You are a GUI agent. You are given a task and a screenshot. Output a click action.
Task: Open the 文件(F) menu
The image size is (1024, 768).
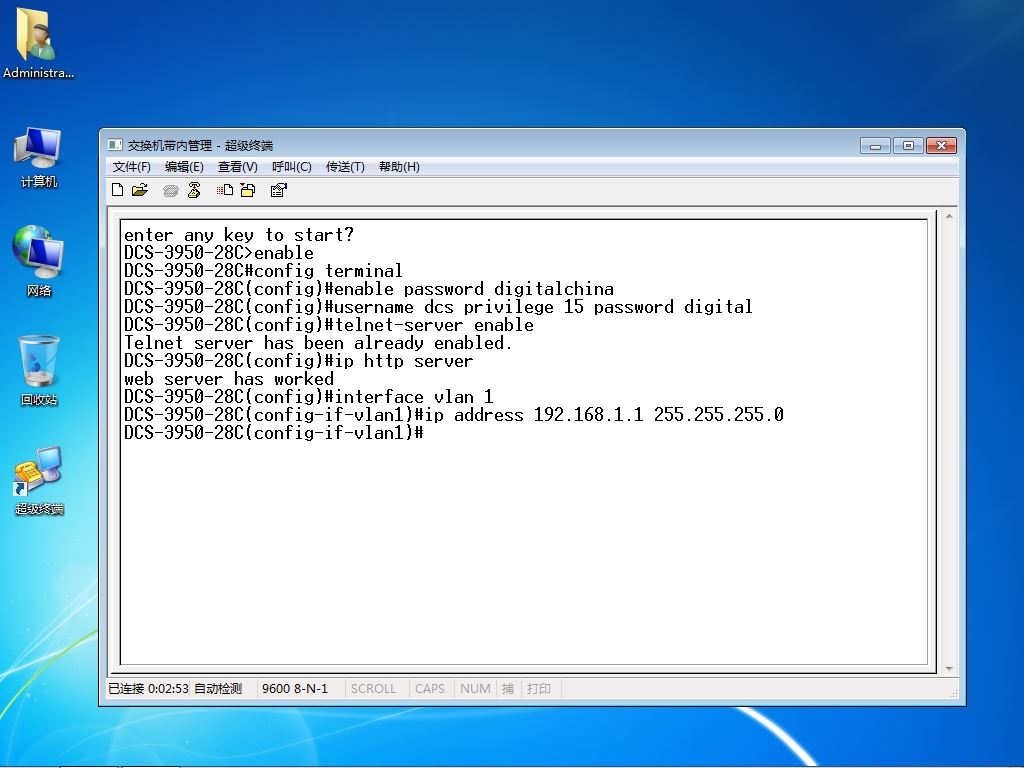(x=131, y=167)
